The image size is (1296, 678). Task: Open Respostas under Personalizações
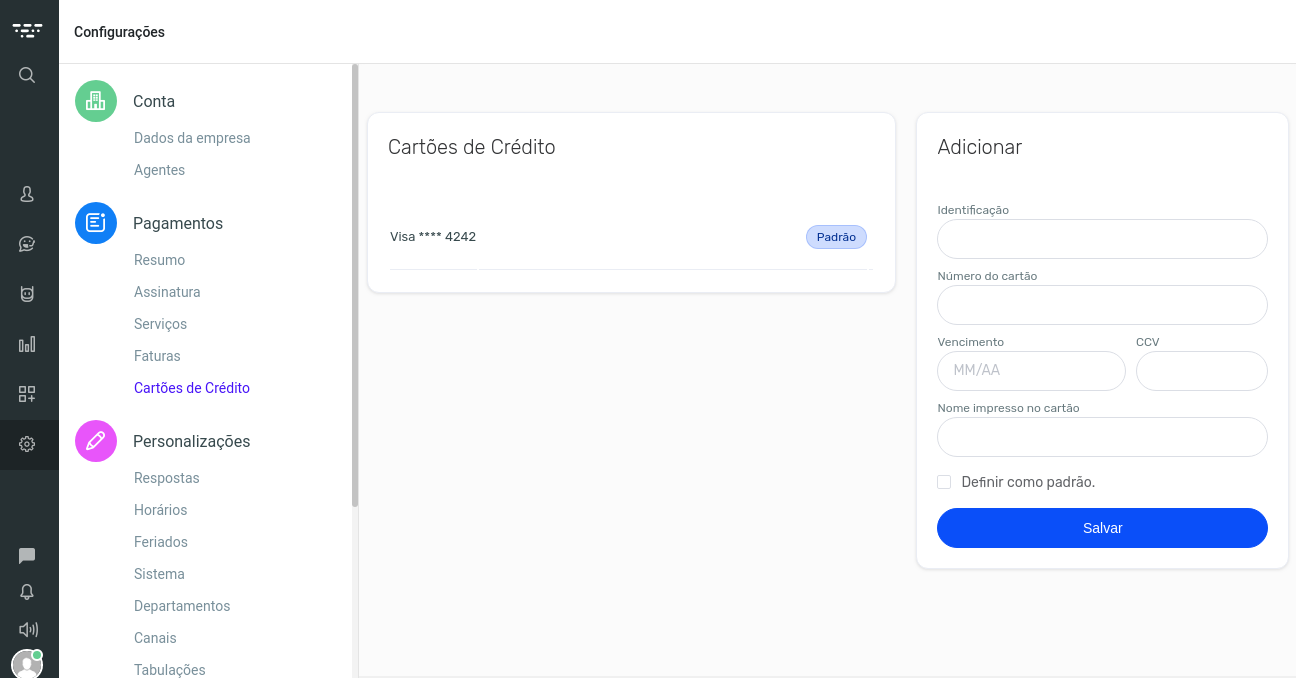coord(167,478)
